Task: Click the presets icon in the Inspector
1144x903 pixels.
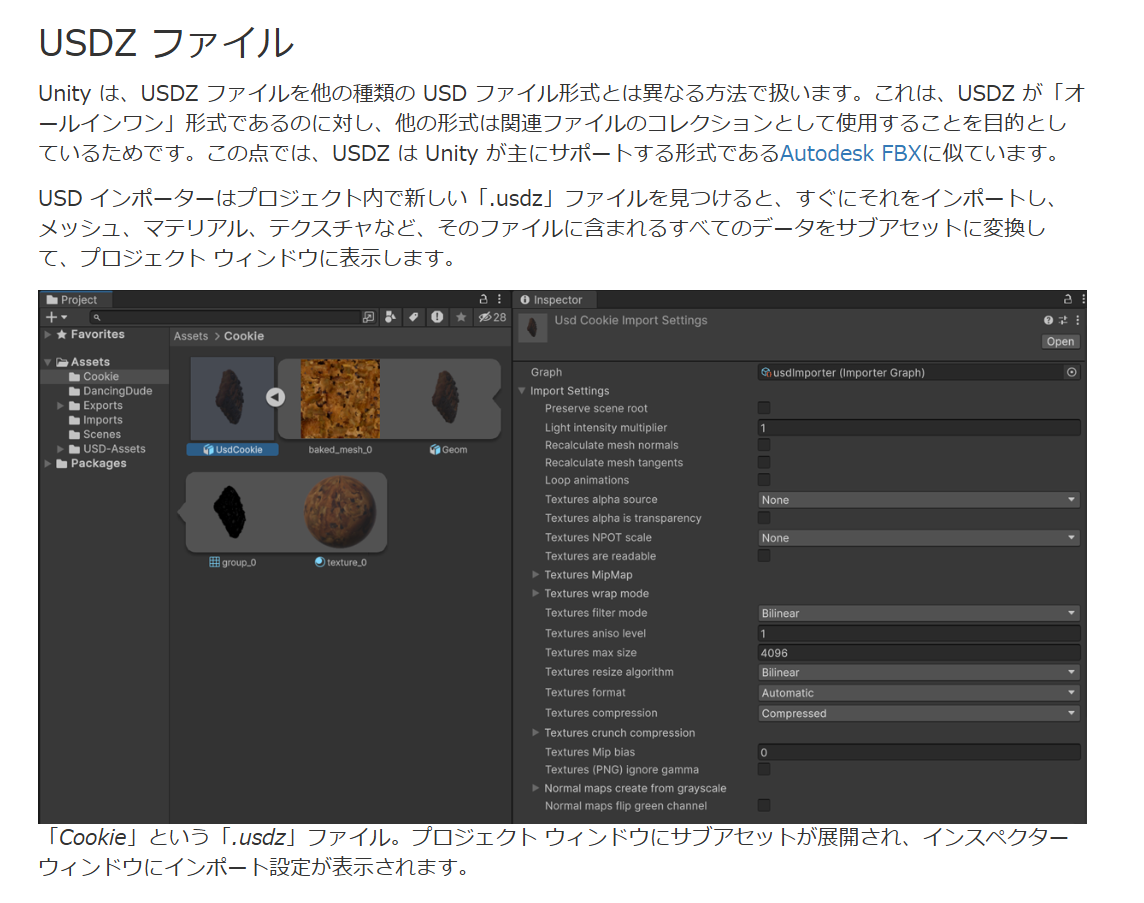Action: click(x=1062, y=320)
